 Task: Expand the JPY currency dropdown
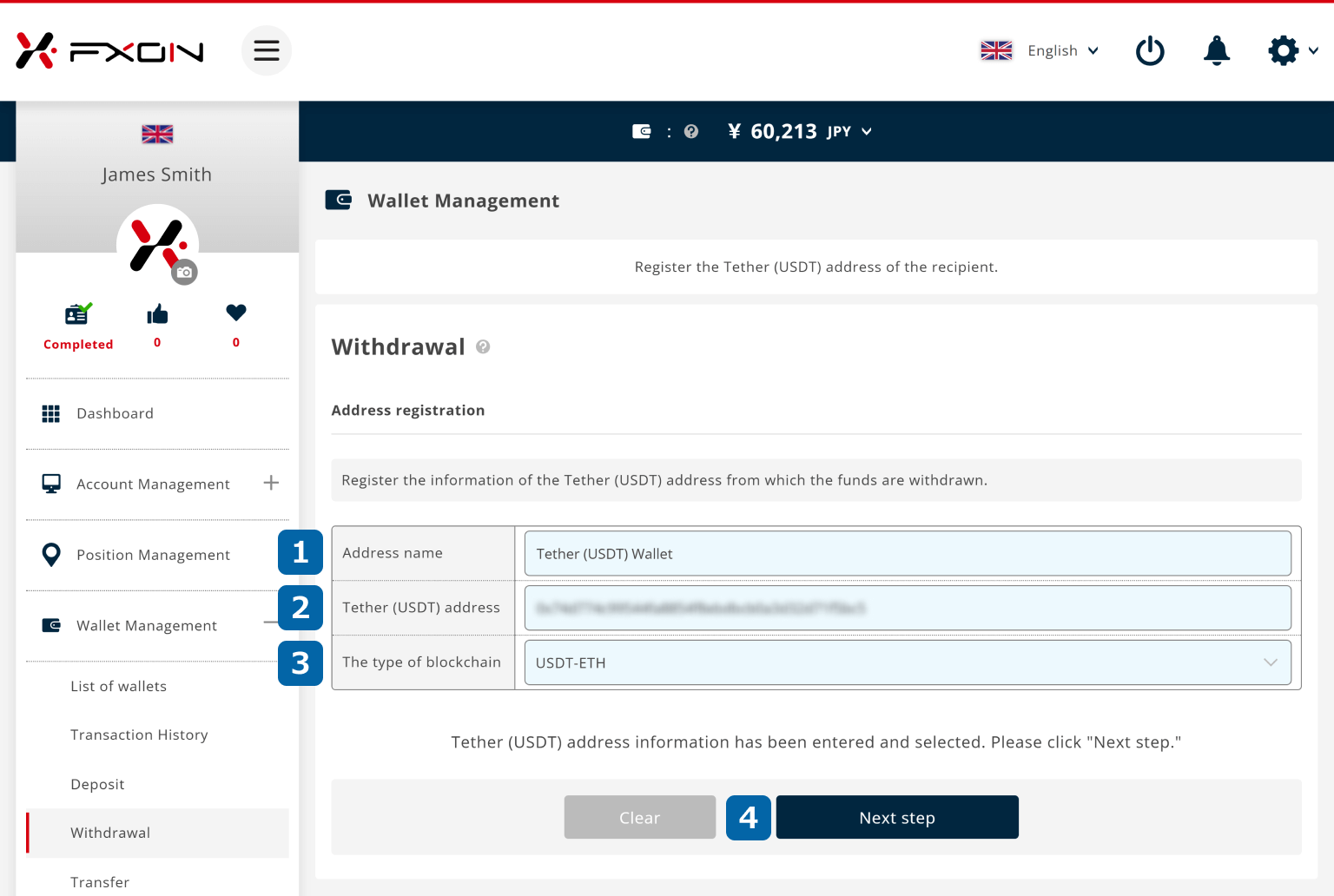tap(866, 131)
